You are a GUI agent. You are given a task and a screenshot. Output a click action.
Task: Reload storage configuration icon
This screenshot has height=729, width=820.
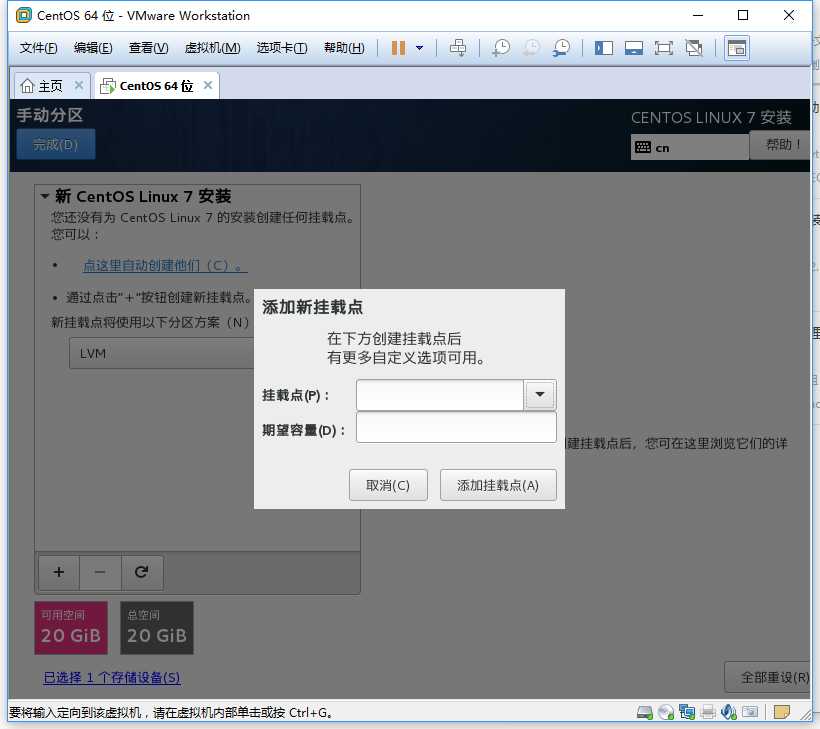[142, 572]
